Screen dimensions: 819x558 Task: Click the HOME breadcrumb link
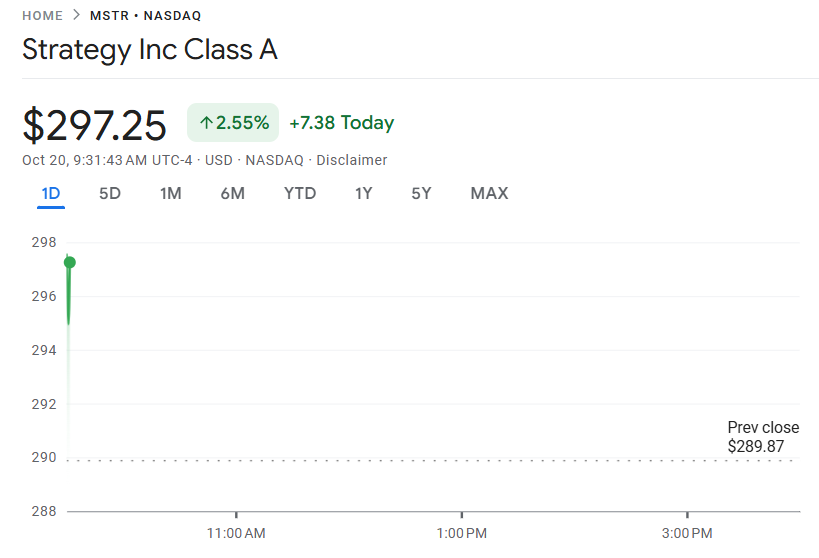pyautogui.click(x=42, y=16)
